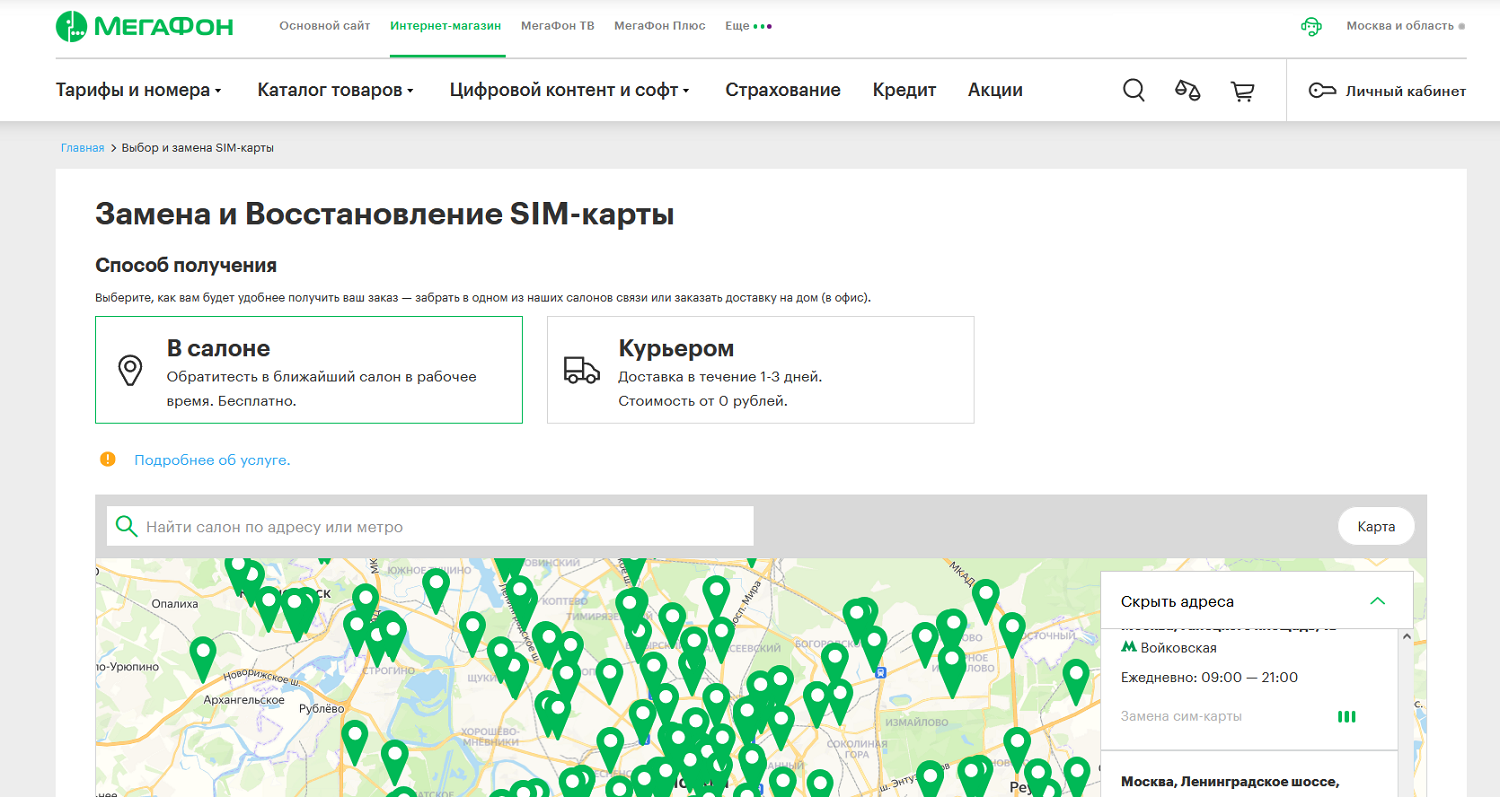The image size is (1500, 797).
Task: Open Тарифы и номера dropdown menu
Action: tap(138, 90)
